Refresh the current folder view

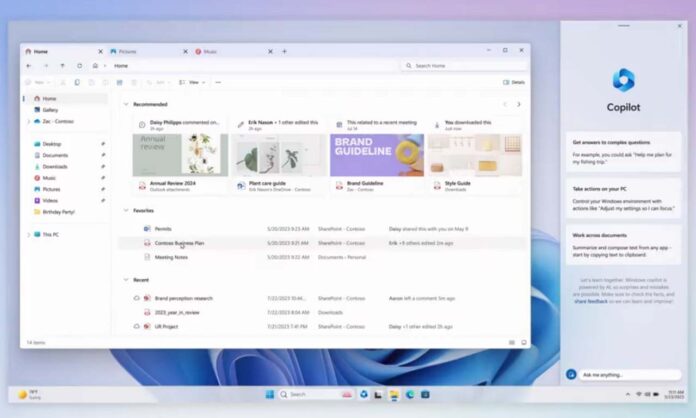[78, 66]
